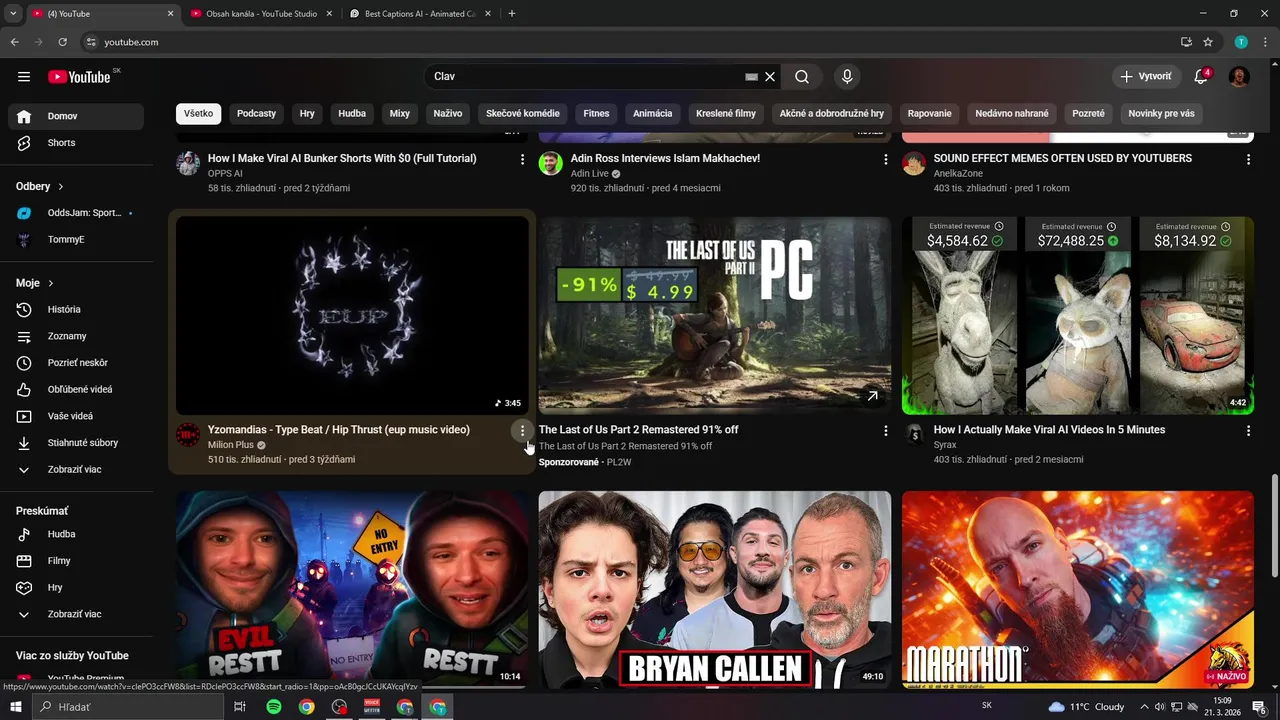Click the Milion Plus channel name
Viewport: 1280px width, 720px height.
[x=231, y=445]
